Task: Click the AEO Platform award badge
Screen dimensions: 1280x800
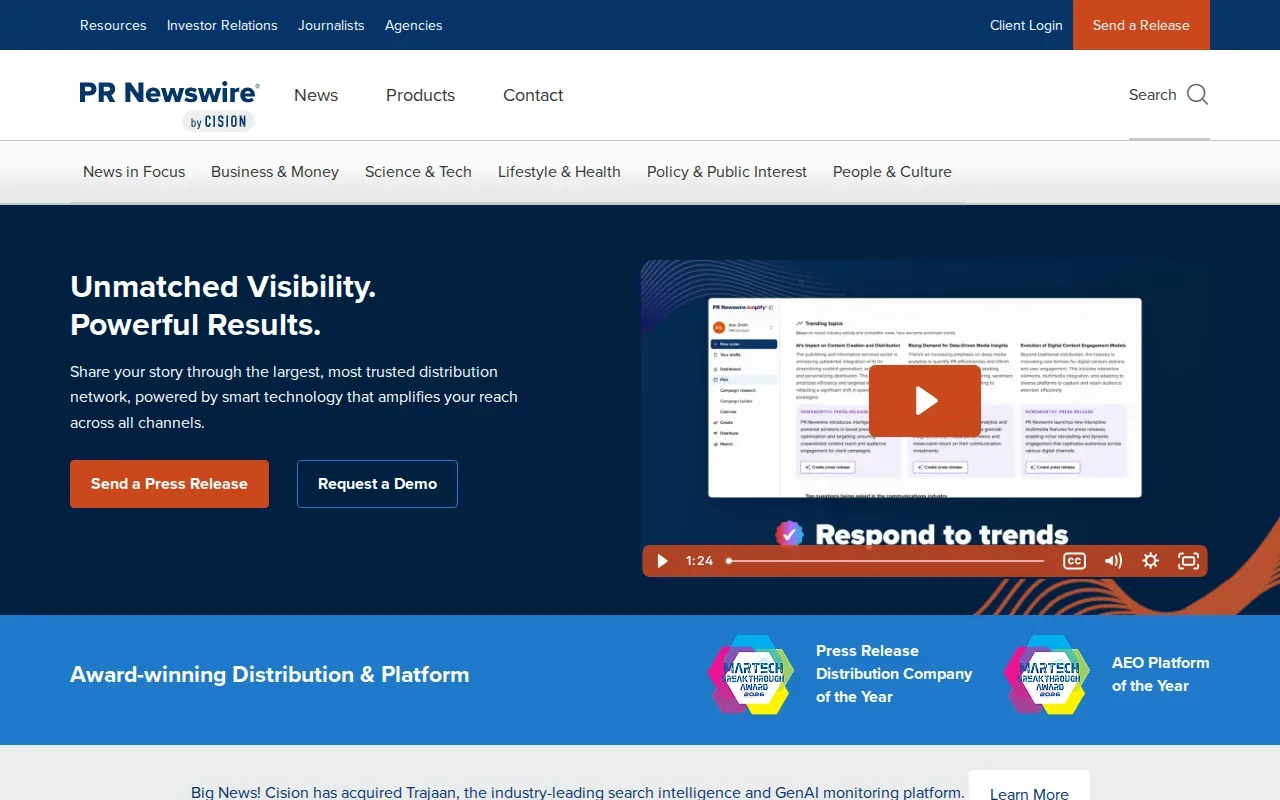Action: coord(1047,674)
